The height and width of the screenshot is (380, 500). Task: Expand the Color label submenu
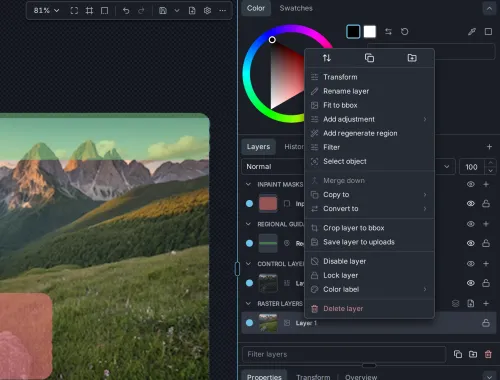pos(369,289)
